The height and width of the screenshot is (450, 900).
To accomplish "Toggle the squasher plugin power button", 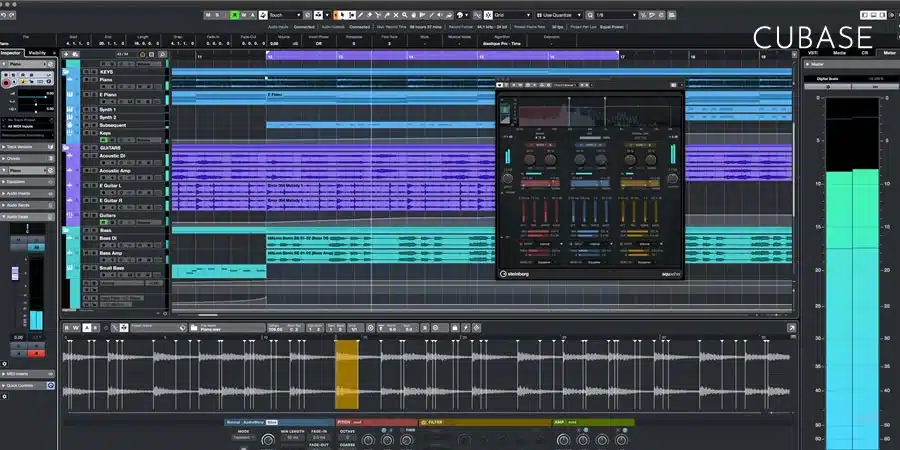I will click(x=499, y=84).
